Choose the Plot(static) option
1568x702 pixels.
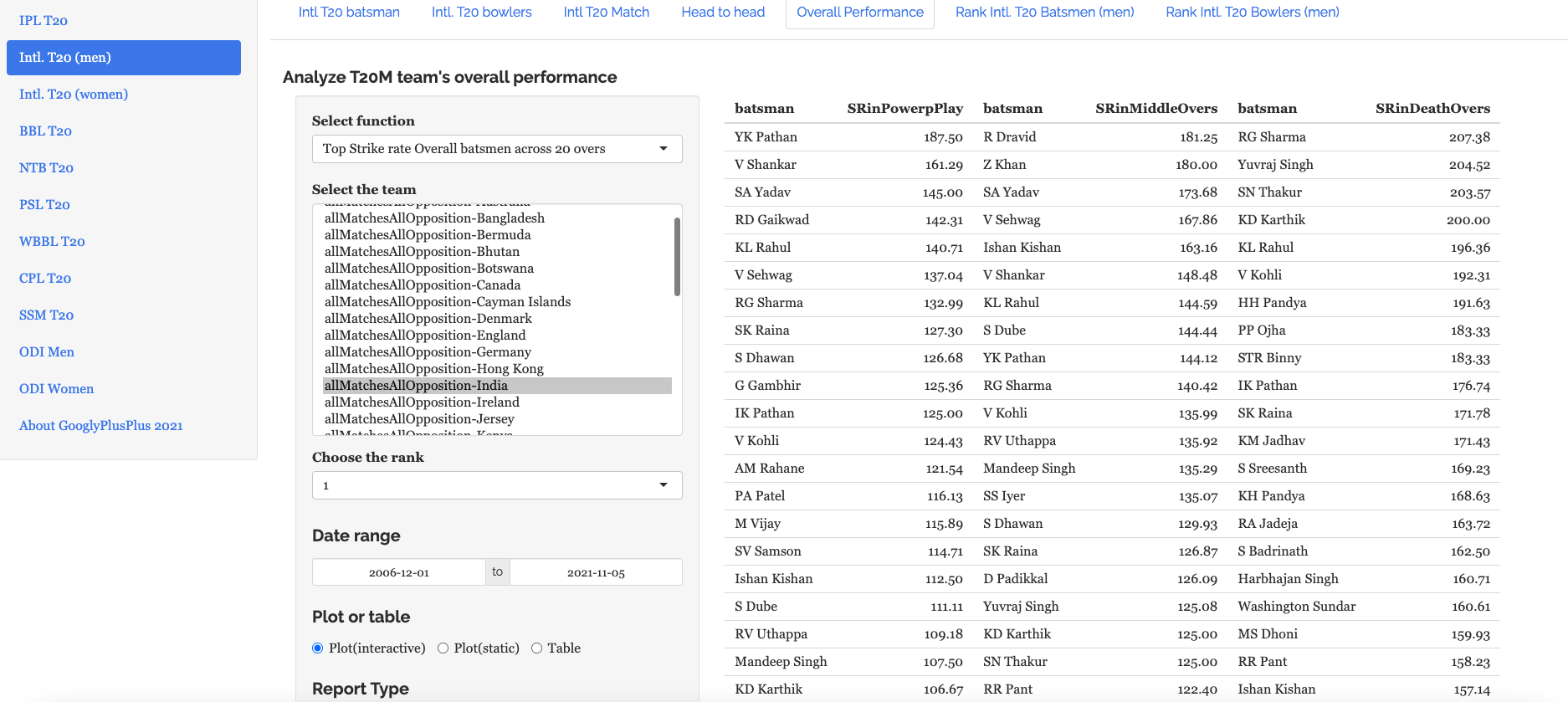click(x=443, y=648)
